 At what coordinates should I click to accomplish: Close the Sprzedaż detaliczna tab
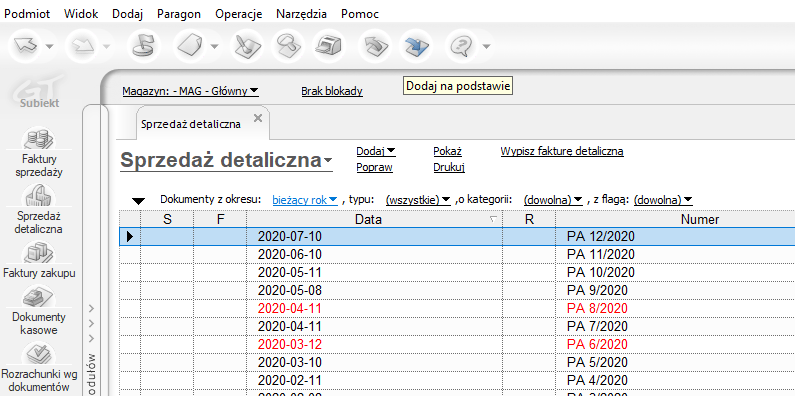[258, 118]
